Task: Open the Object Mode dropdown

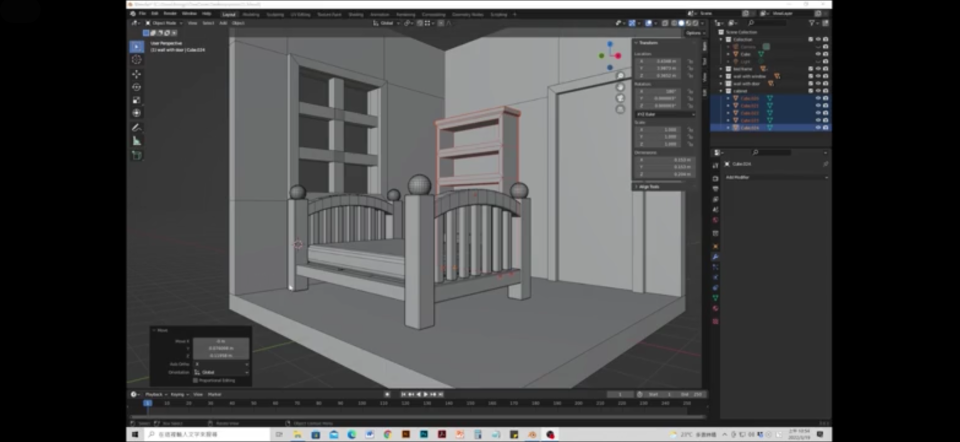Action: [162, 23]
